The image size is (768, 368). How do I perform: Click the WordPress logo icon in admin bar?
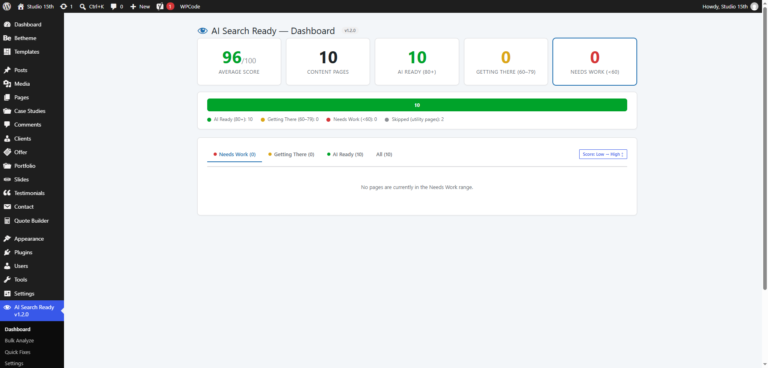point(7,6)
